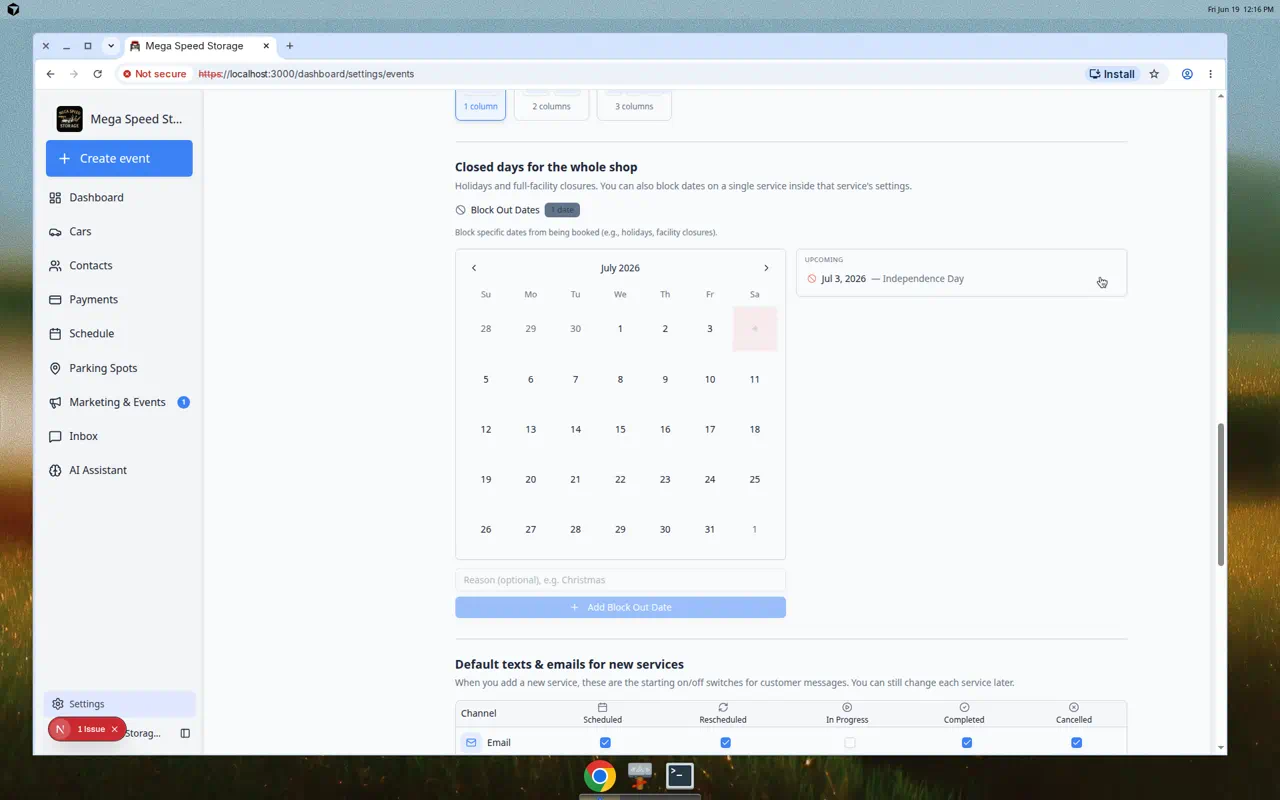Click Add Block Out Date button

click(620, 607)
